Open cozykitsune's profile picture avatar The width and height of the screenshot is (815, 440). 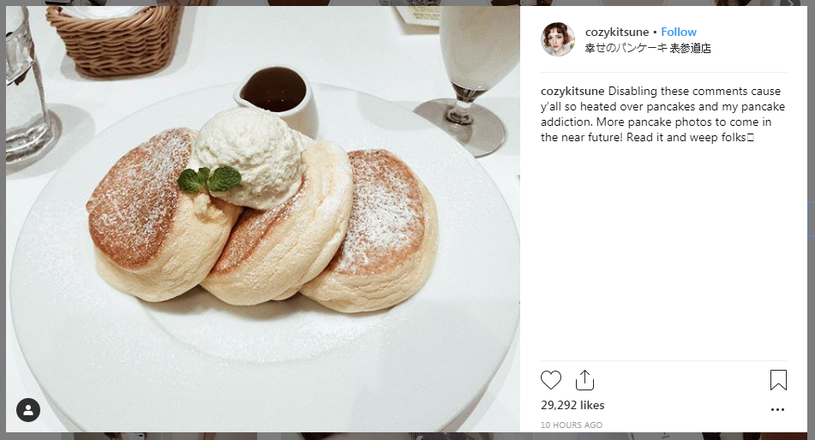[x=558, y=39]
